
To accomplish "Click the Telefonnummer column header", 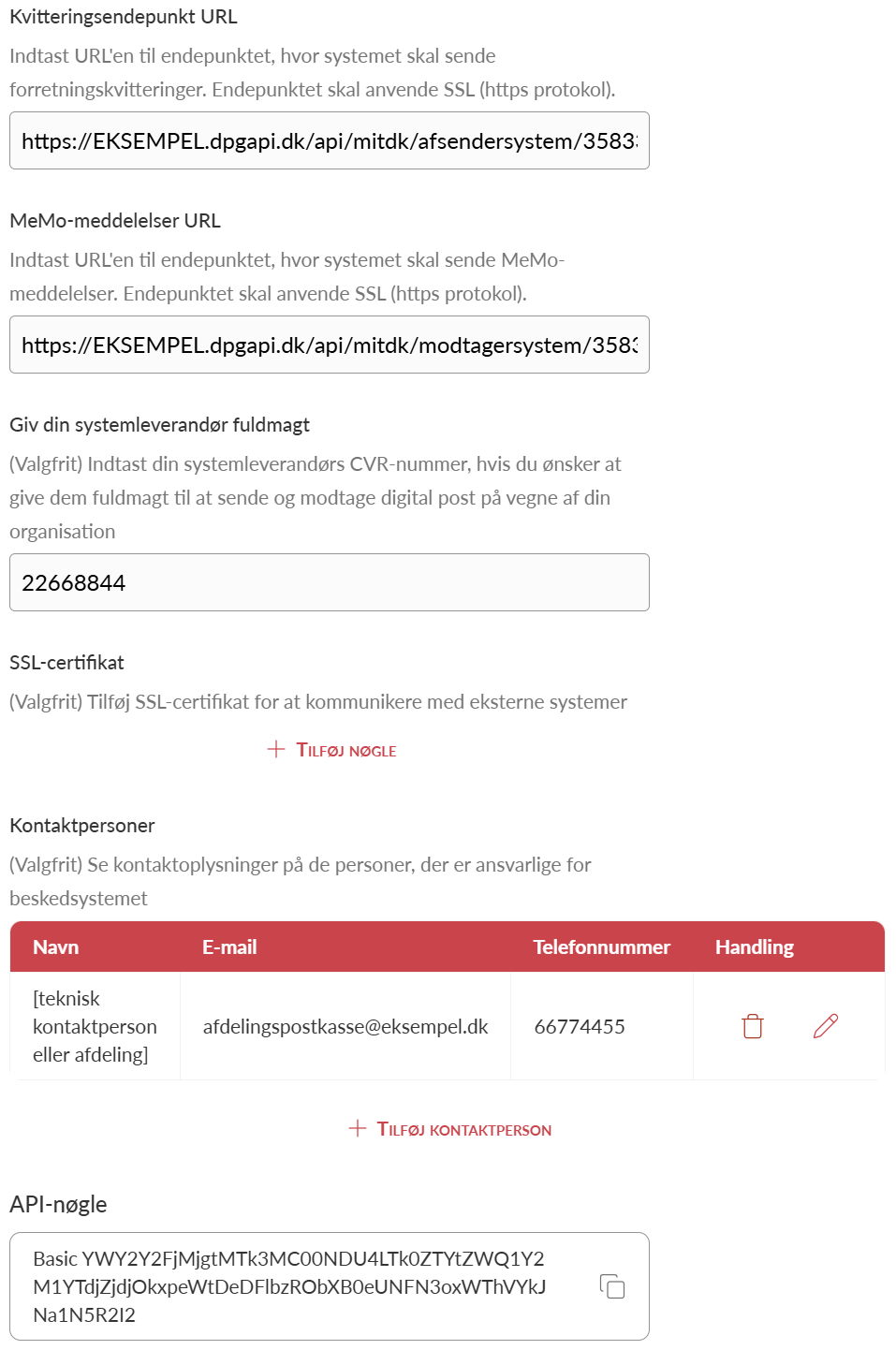I will coord(601,947).
